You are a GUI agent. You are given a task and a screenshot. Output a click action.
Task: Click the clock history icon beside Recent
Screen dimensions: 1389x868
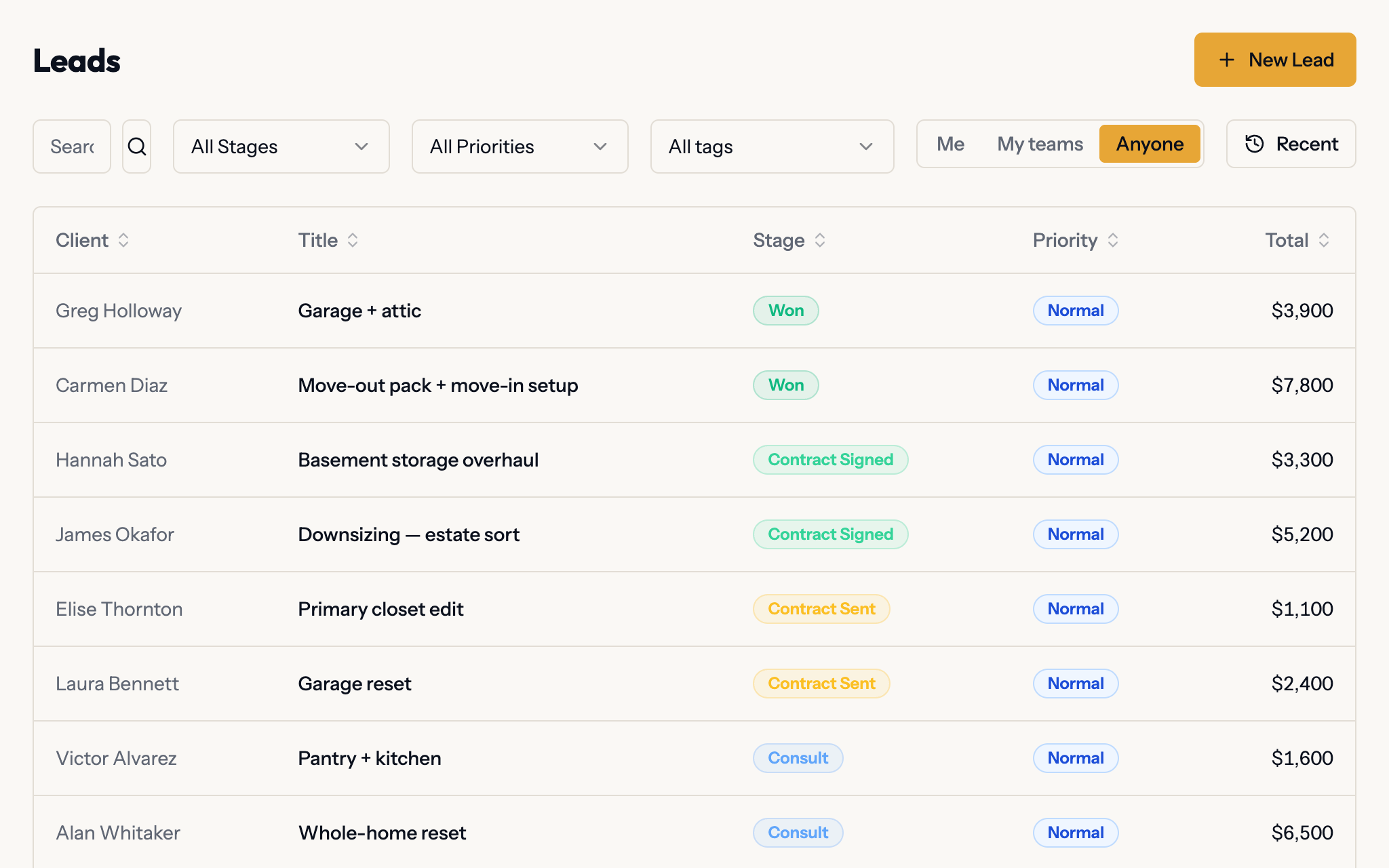(1255, 144)
